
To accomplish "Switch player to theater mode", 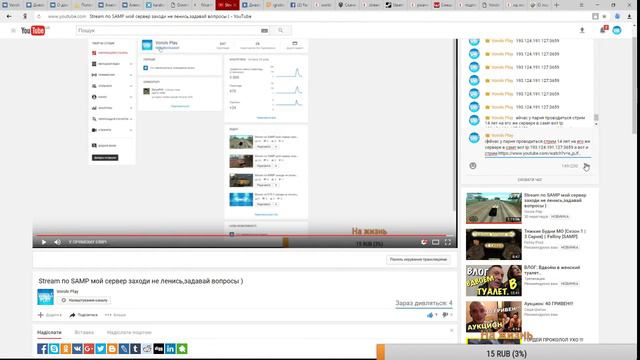I will pos(436,242).
